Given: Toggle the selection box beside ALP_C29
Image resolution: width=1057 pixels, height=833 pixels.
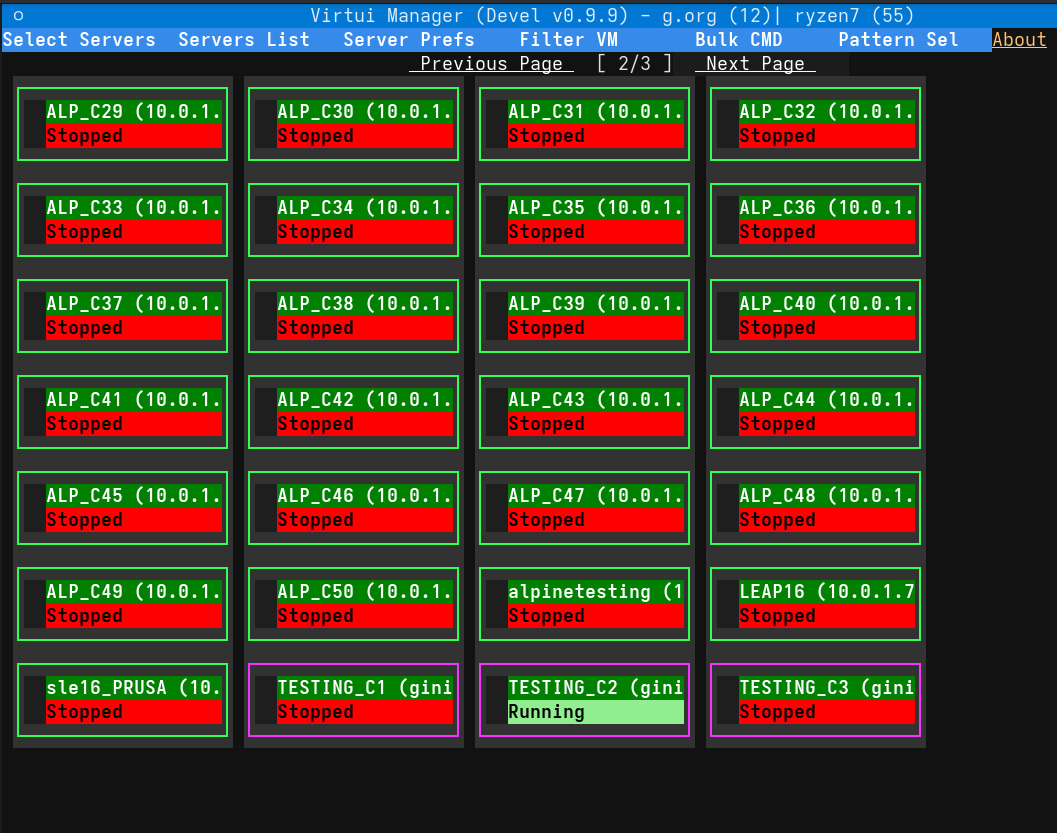Looking at the screenshot, I should click(x=34, y=124).
